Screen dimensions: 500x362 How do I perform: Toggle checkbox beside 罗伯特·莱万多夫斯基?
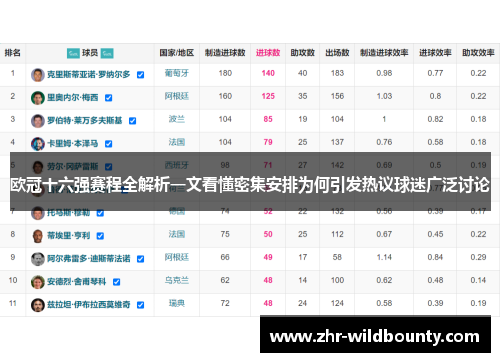[133, 121]
